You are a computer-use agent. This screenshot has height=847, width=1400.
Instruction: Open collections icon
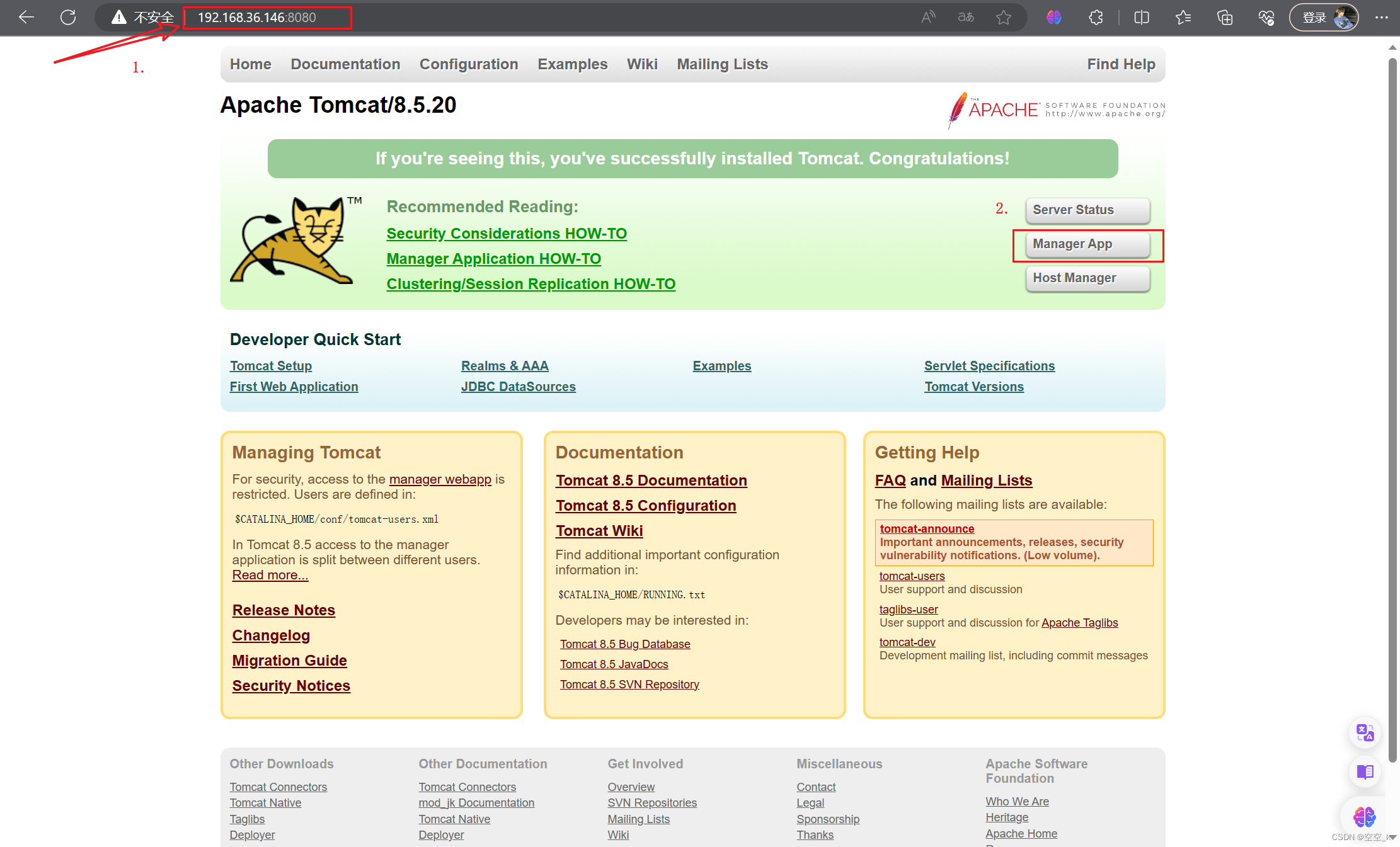1225,17
